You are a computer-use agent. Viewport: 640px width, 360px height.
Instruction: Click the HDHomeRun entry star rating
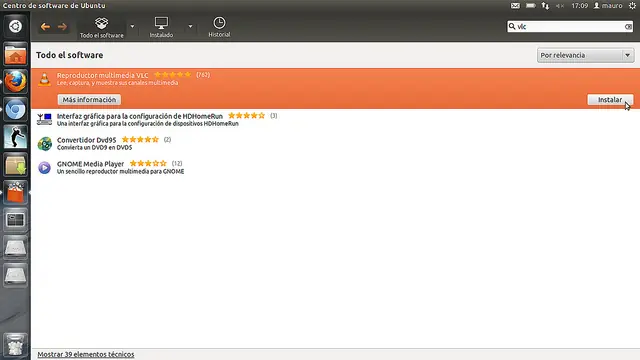[x=247, y=116]
